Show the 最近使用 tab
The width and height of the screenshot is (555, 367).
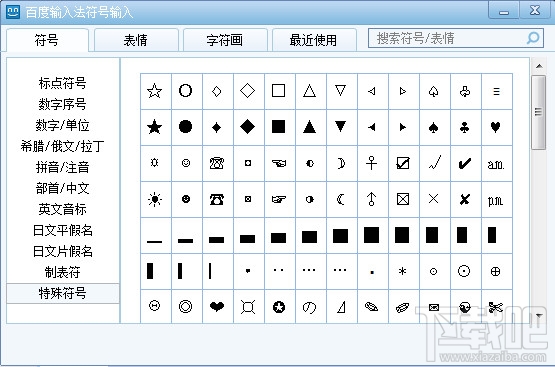click(x=314, y=40)
